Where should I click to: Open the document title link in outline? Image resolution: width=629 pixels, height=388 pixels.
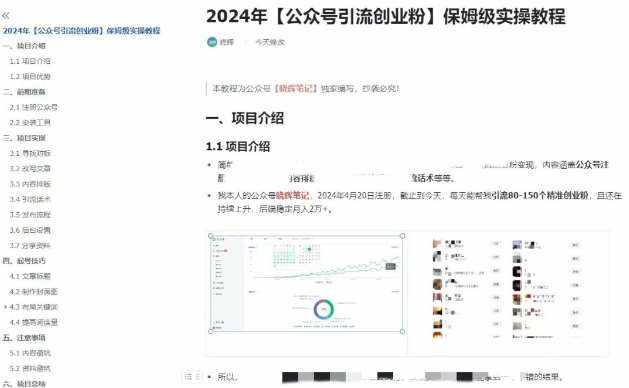[x=81, y=30]
